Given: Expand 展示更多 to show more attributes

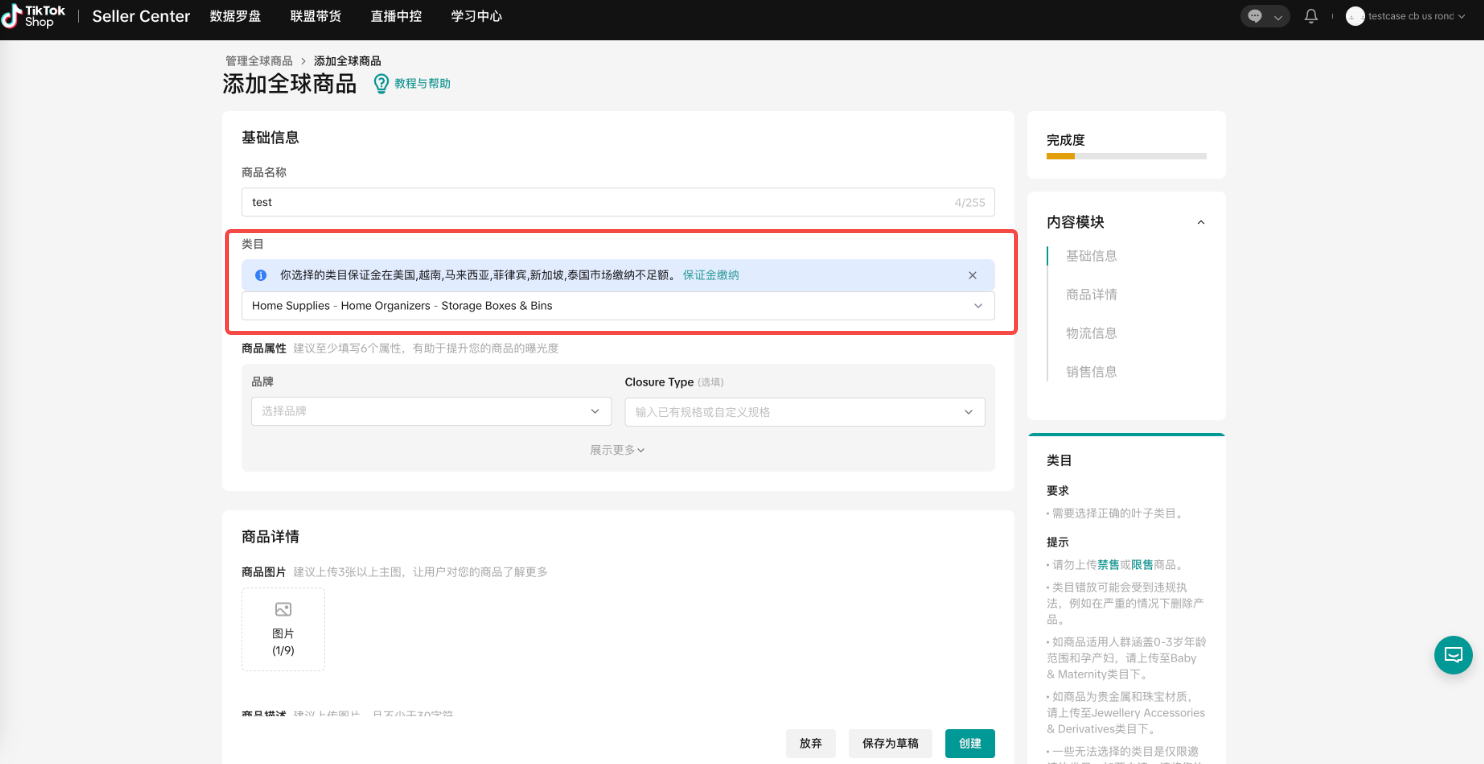Looking at the screenshot, I should click(x=617, y=450).
